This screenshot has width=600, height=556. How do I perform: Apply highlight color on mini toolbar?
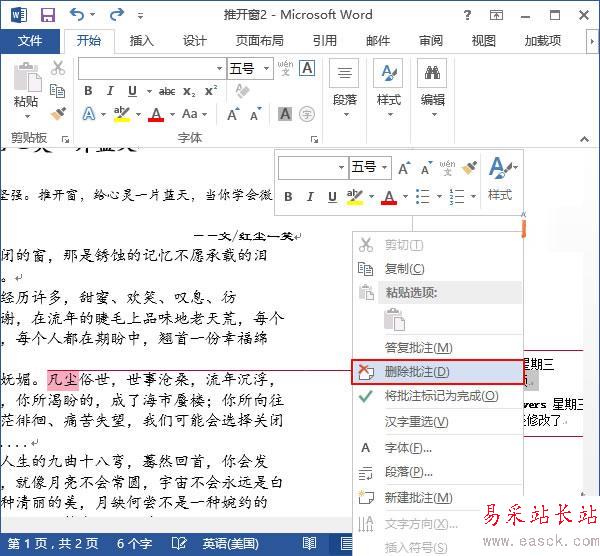point(355,197)
